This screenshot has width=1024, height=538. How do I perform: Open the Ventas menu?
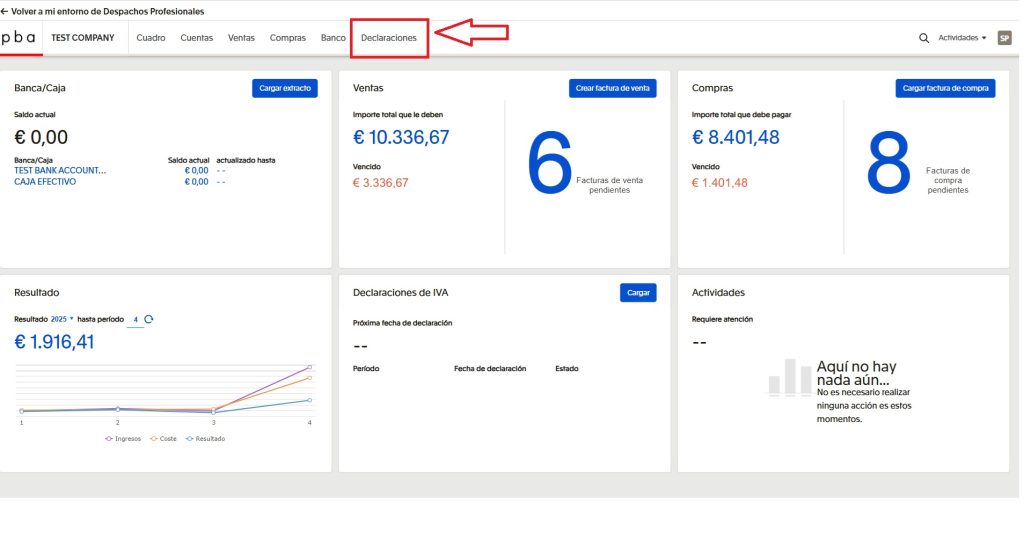coord(241,38)
